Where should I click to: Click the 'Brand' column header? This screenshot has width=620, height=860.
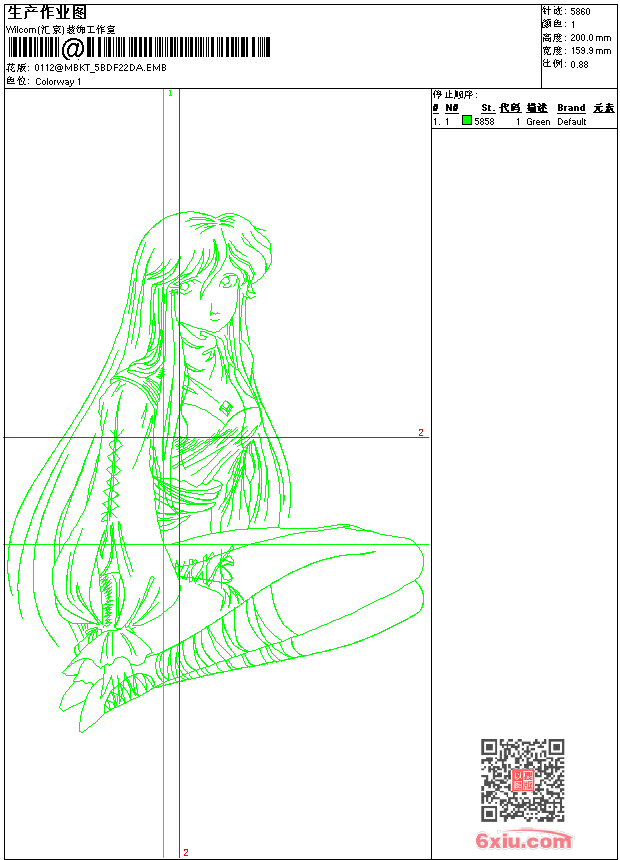click(x=571, y=108)
